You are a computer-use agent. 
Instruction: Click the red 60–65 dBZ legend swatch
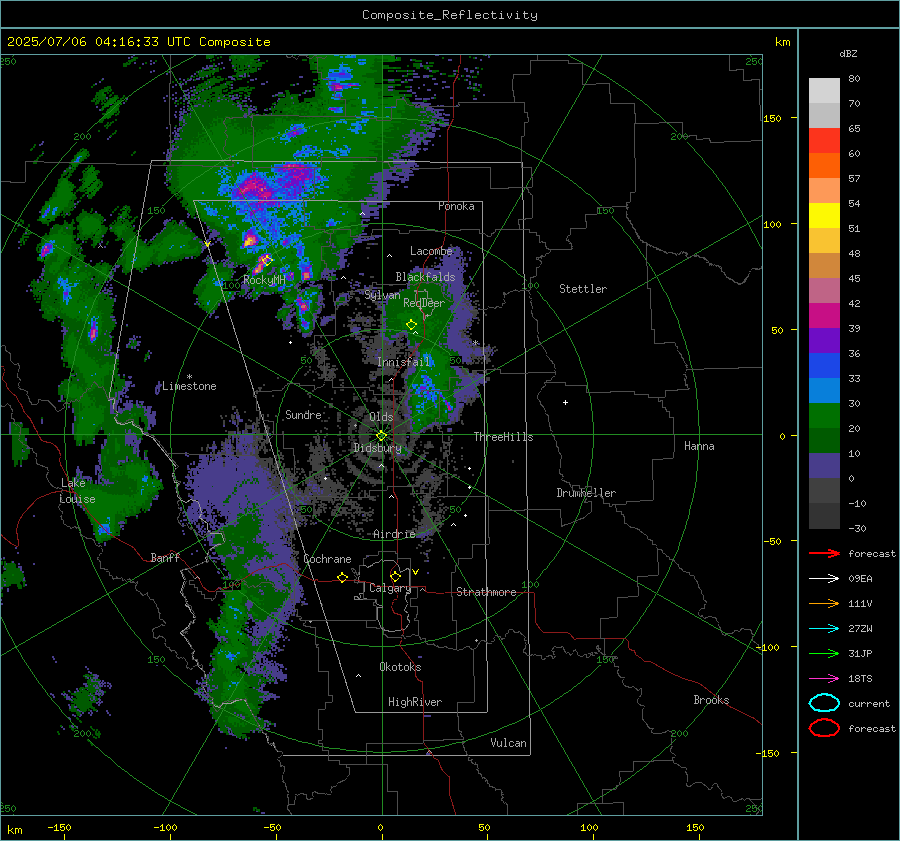tap(824, 141)
